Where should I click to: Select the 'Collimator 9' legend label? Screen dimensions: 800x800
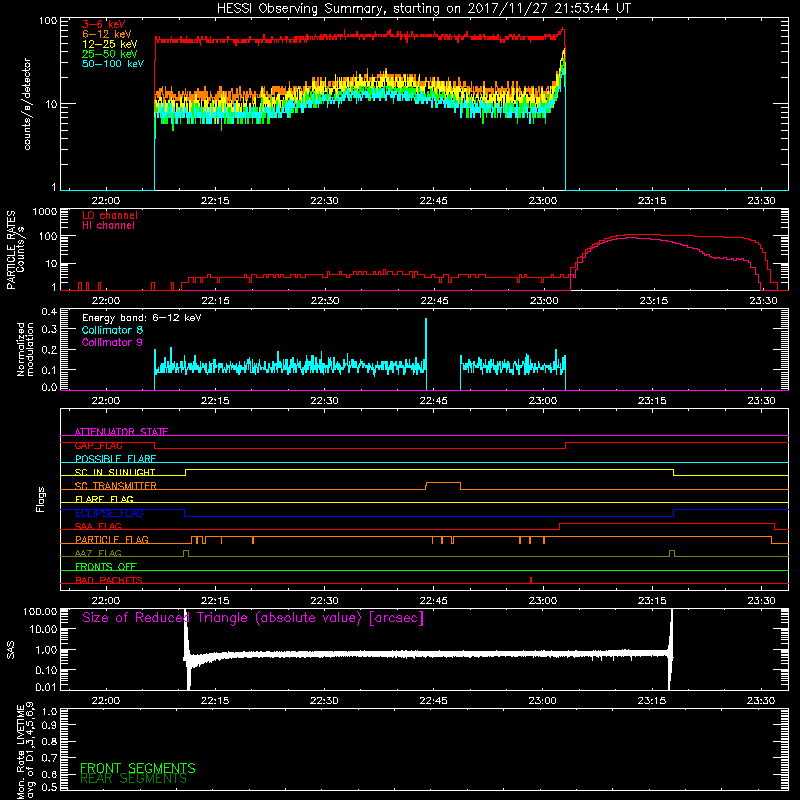point(112,342)
